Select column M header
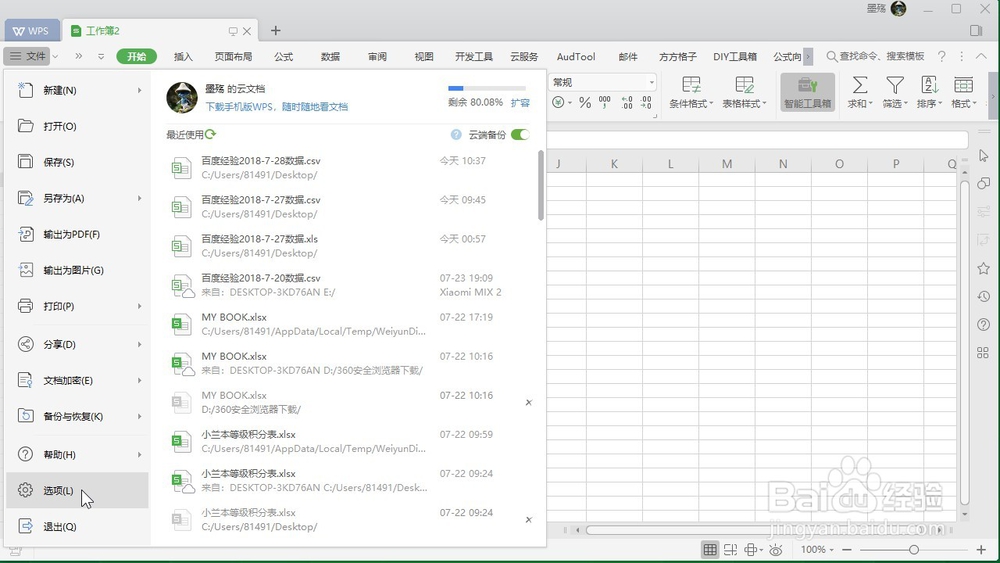This screenshot has height=563, width=1000. tap(726, 164)
